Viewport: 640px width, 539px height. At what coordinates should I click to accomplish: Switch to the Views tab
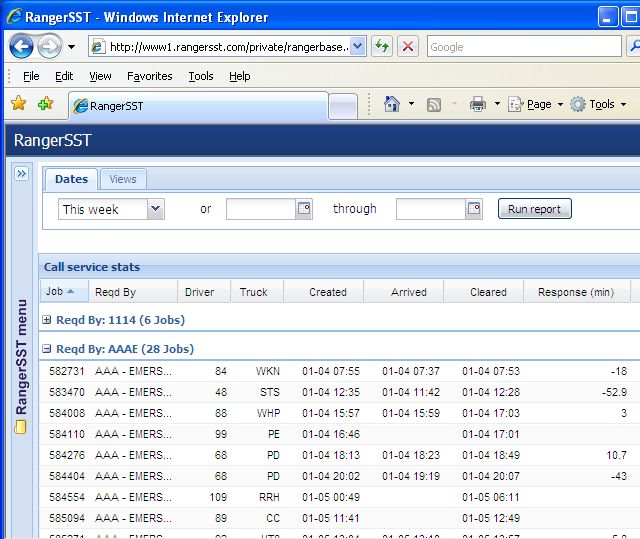click(122, 179)
